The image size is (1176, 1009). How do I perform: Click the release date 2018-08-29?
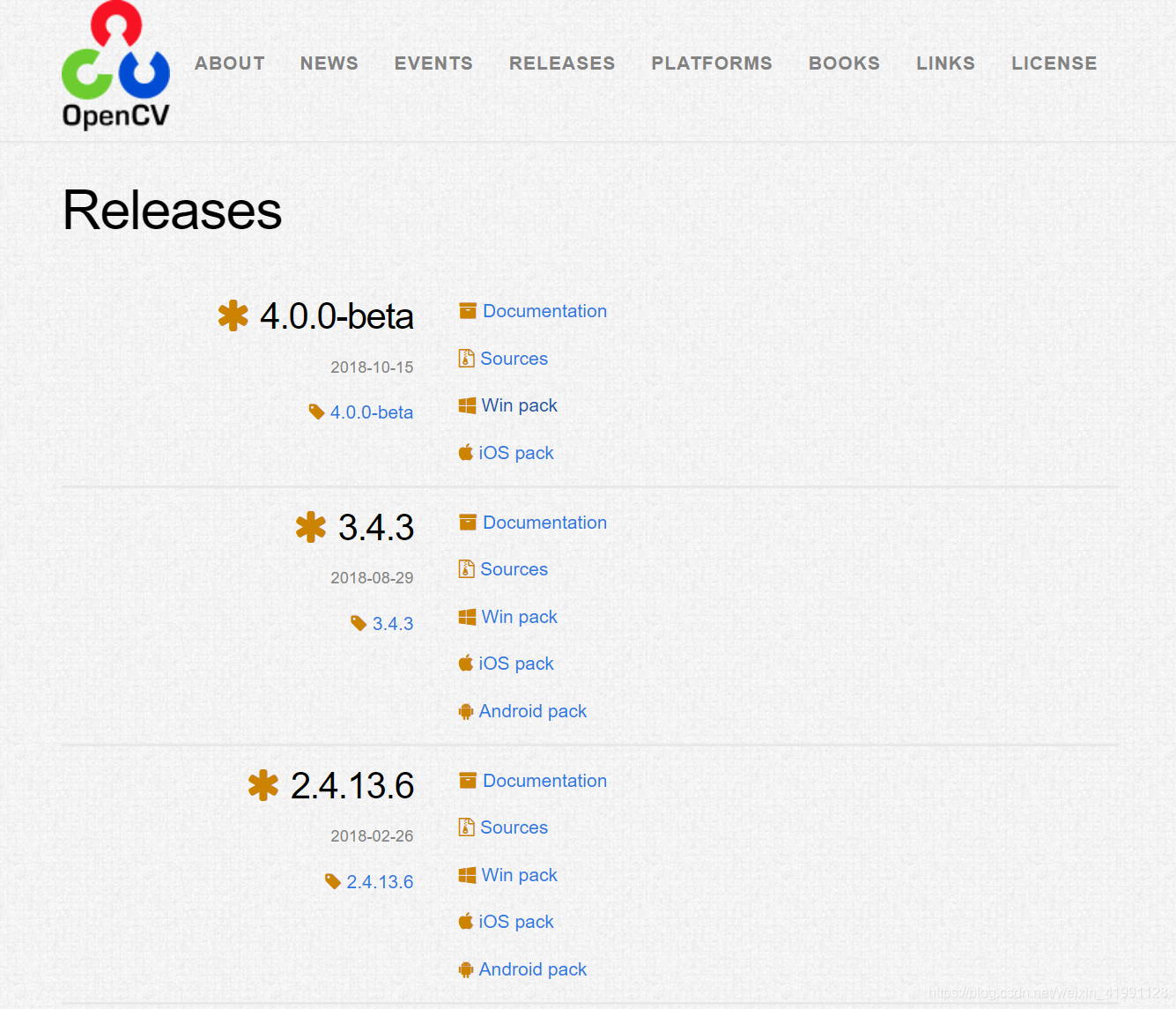click(x=372, y=578)
